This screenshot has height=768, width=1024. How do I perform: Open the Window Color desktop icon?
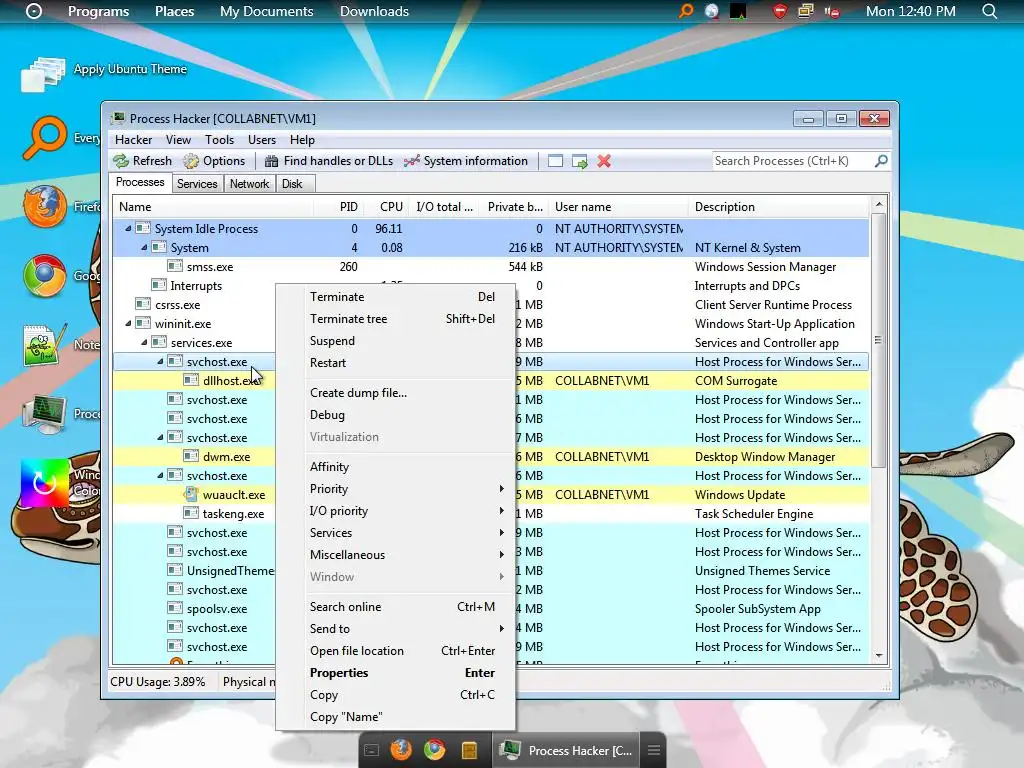click(x=44, y=483)
